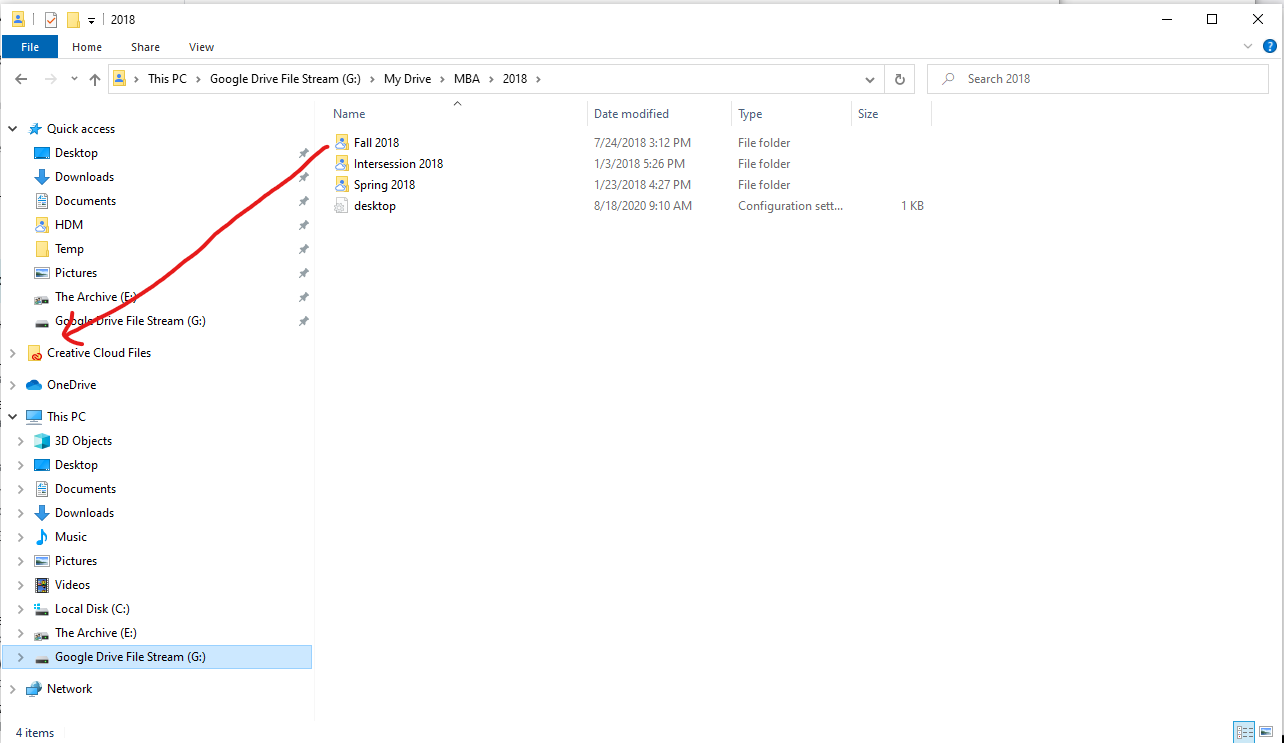Screen dimensions: 1284x743
Task: Expand the Network tree node
Action: [13, 689]
